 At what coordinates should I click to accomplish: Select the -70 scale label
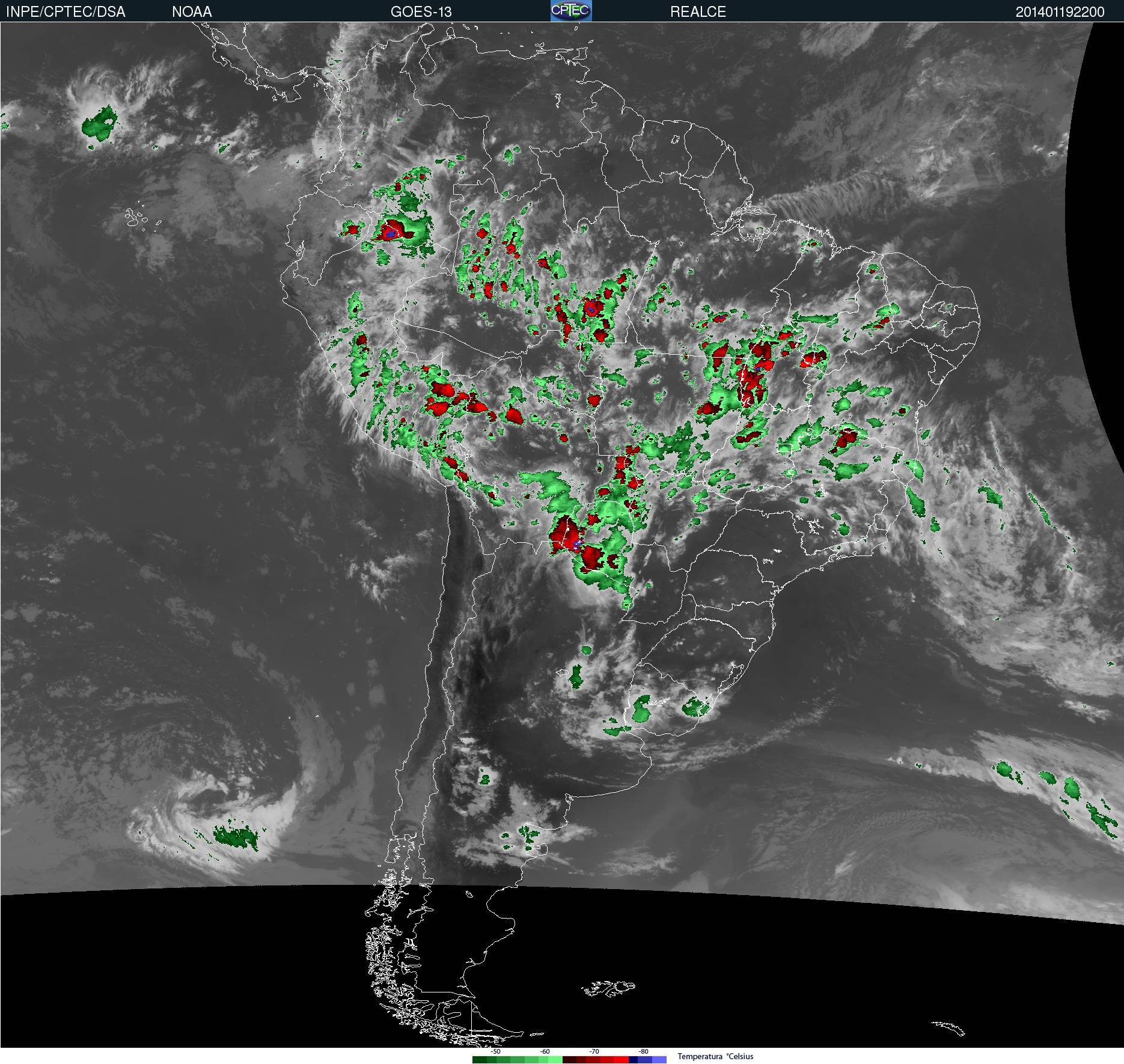coord(594,1051)
